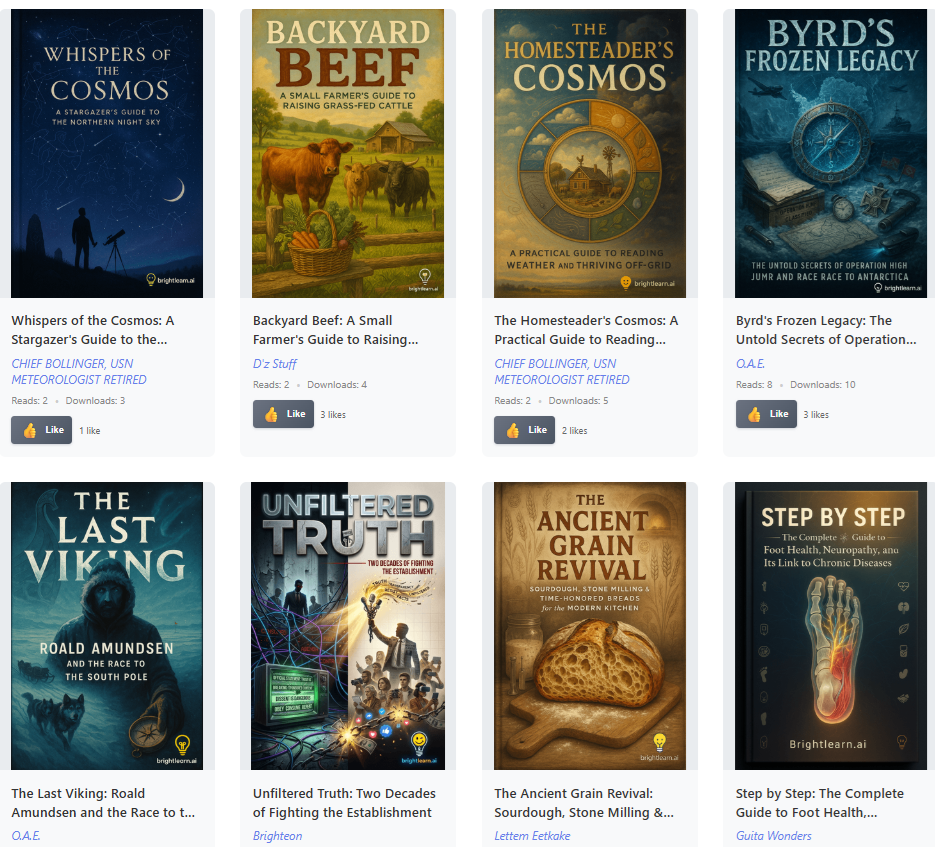Viewport: 935px width, 847px height.
Task: Open The Ancient Grain Revival cover
Action: click(x=590, y=626)
